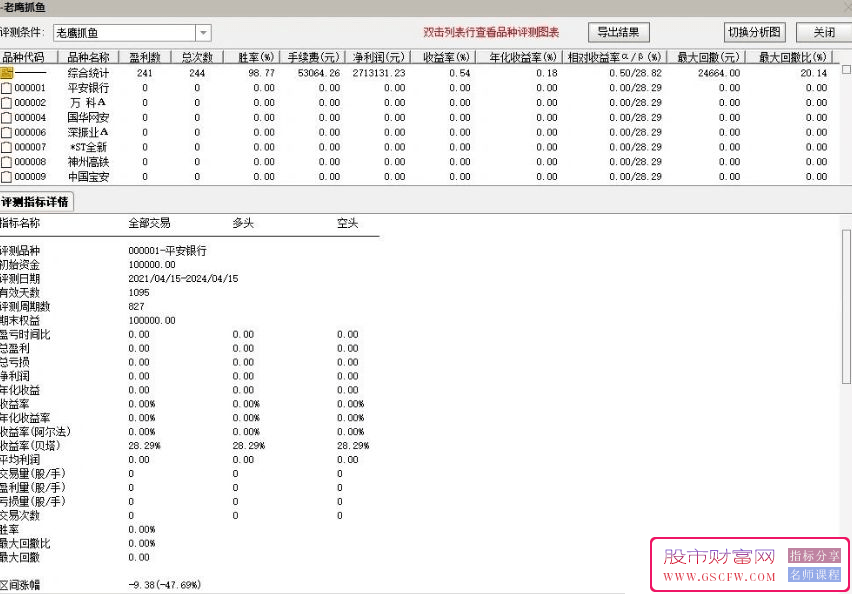Sort by 年化收益率(%) column header
Viewport: 852px width, 594px height.
point(519,57)
